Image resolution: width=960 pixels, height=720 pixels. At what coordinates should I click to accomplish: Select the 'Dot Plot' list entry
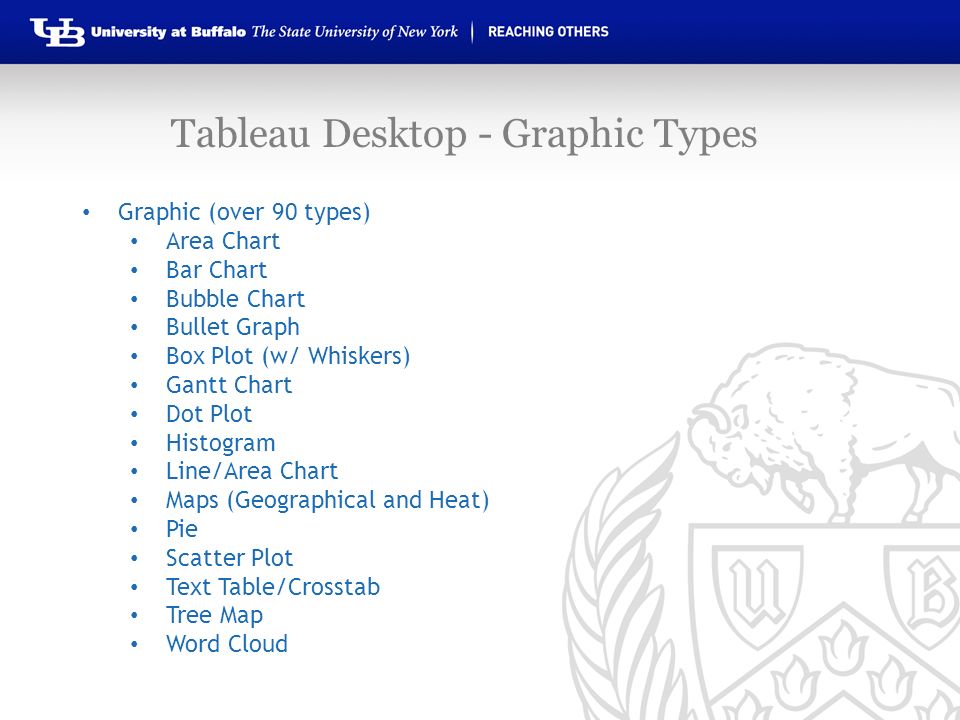[209, 414]
